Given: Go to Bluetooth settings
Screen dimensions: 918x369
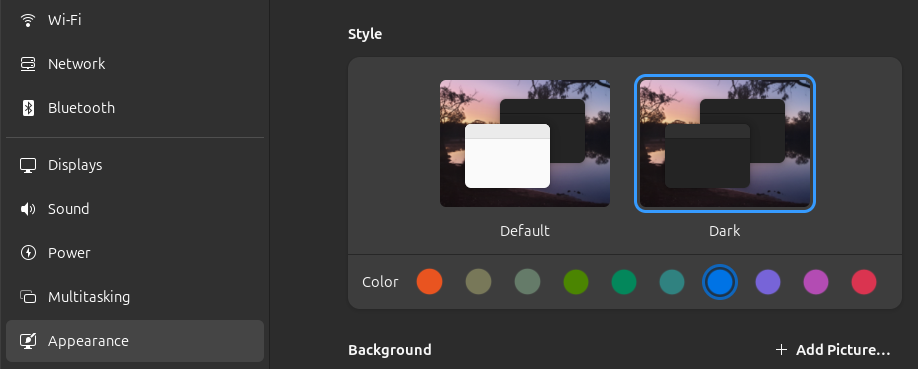Looking at the screenshot, I should pos(135,108).
